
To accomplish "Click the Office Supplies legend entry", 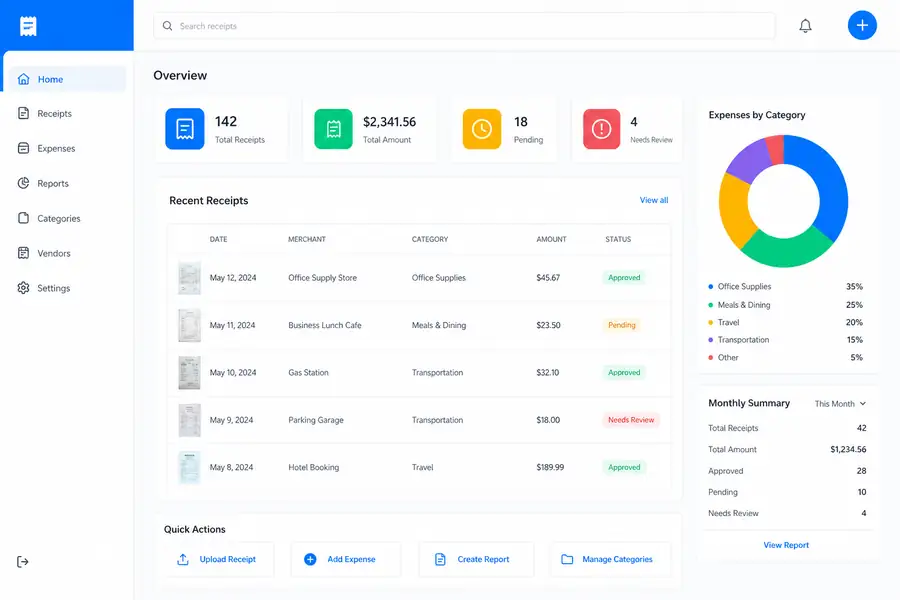I will coord(785,287).
